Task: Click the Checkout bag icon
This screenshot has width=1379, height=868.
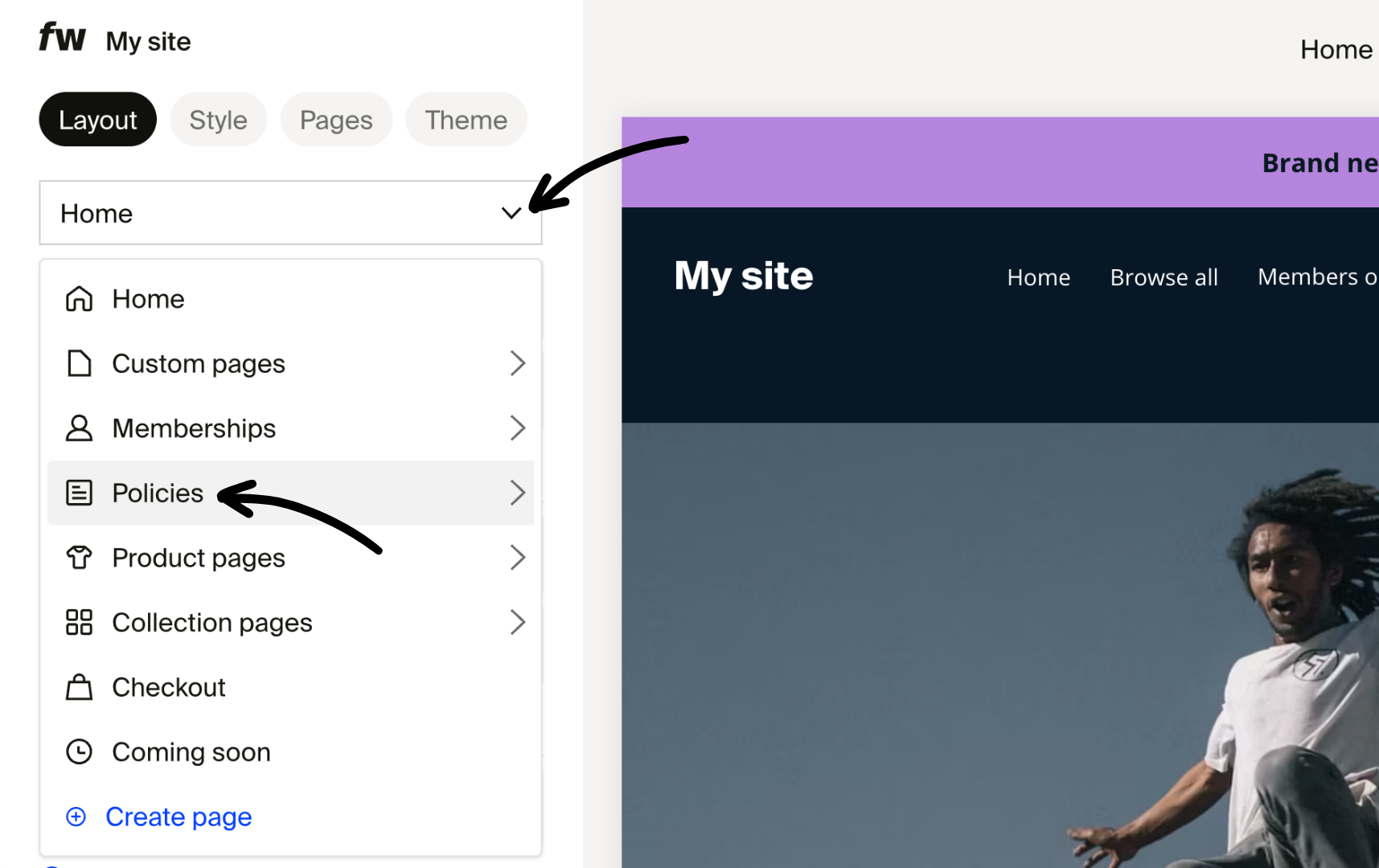Action: [x=79, y=687]
